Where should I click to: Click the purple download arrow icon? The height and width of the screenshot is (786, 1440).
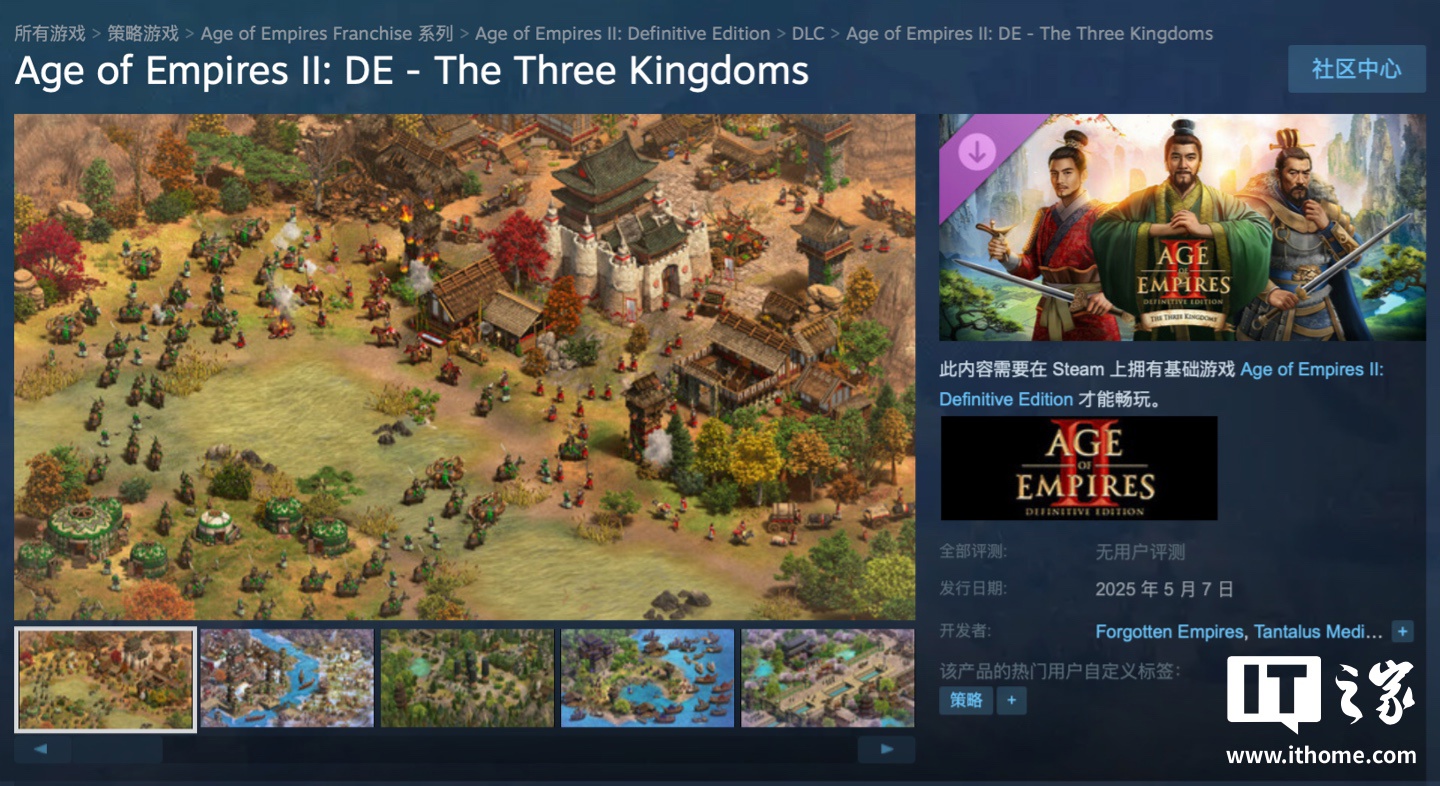coord(976,152)
